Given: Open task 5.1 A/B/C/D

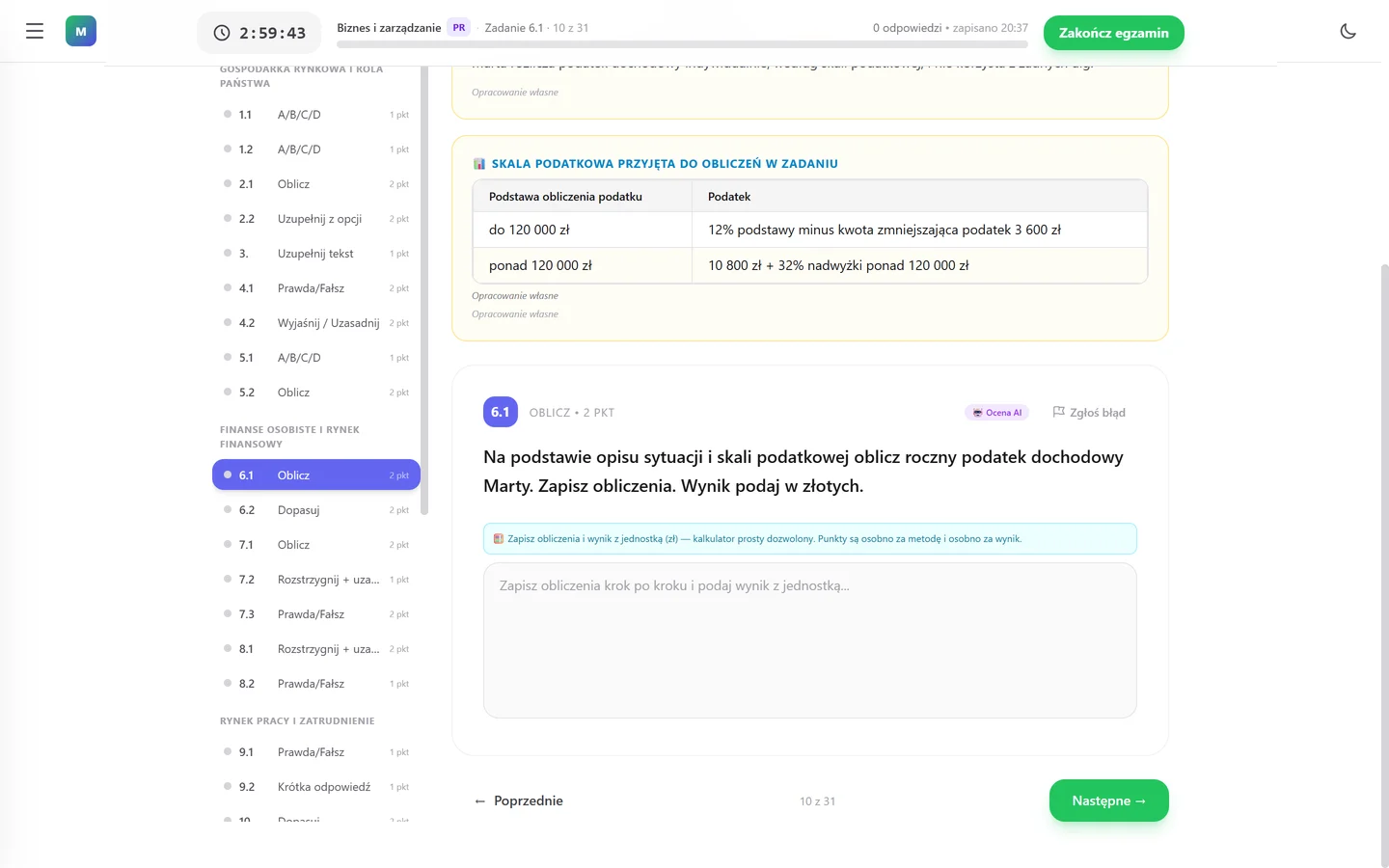Looking at the screenshot, I should (316, 358).
